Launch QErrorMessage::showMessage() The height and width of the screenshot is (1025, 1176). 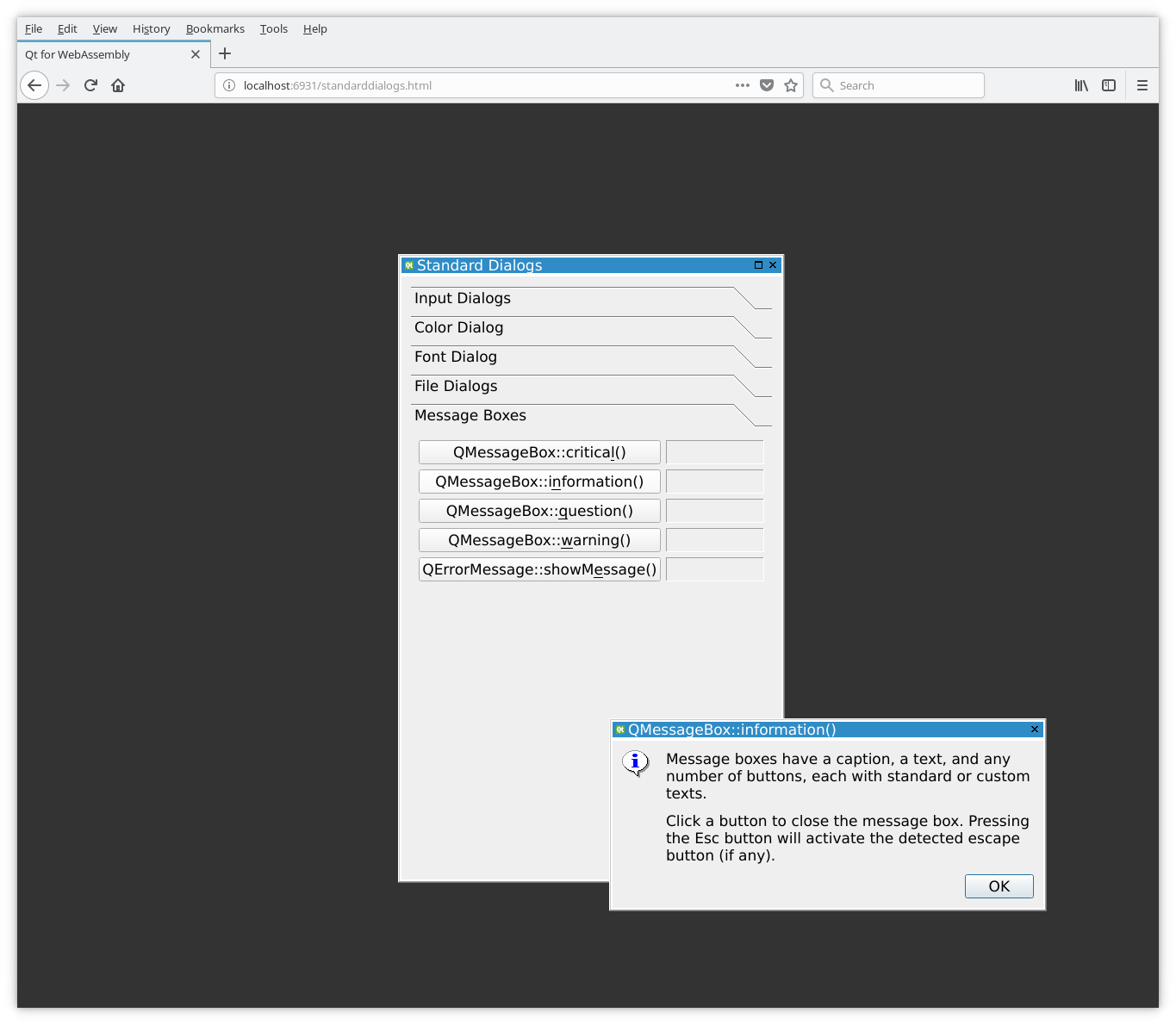click(x=538, y=569)
